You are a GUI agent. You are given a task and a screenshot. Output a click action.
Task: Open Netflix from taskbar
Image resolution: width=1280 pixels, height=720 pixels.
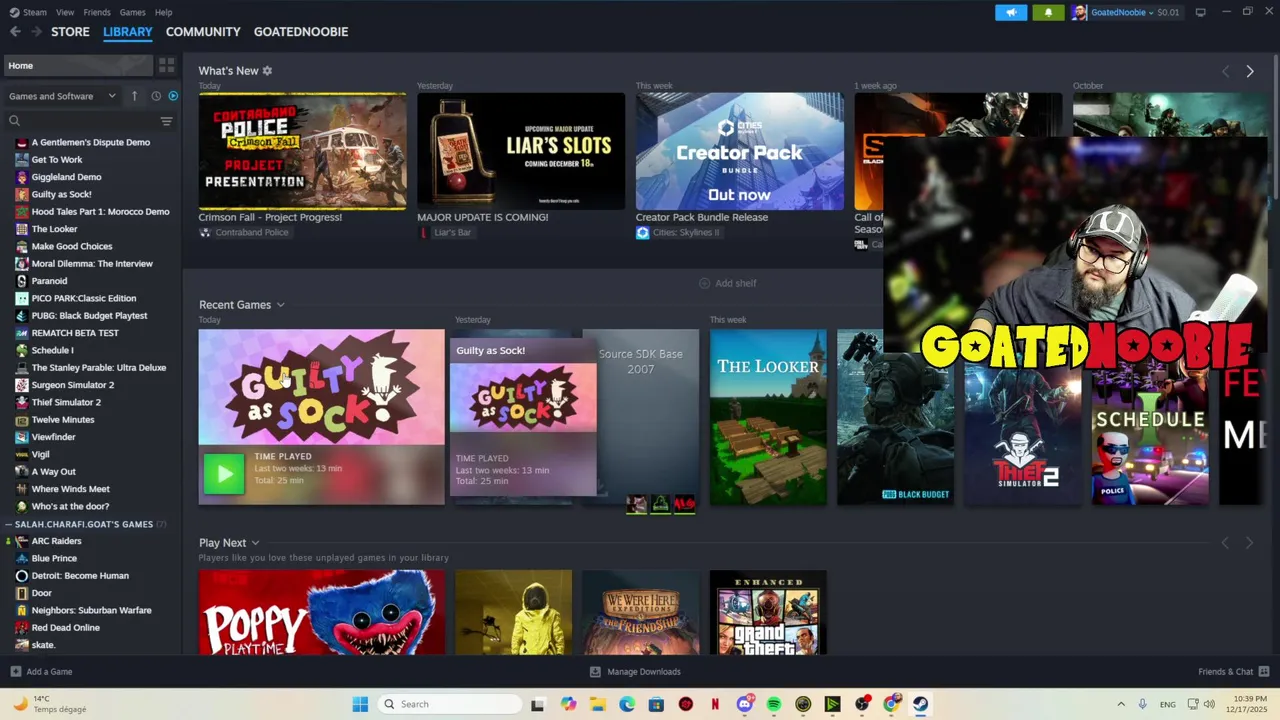click(715, 704)
